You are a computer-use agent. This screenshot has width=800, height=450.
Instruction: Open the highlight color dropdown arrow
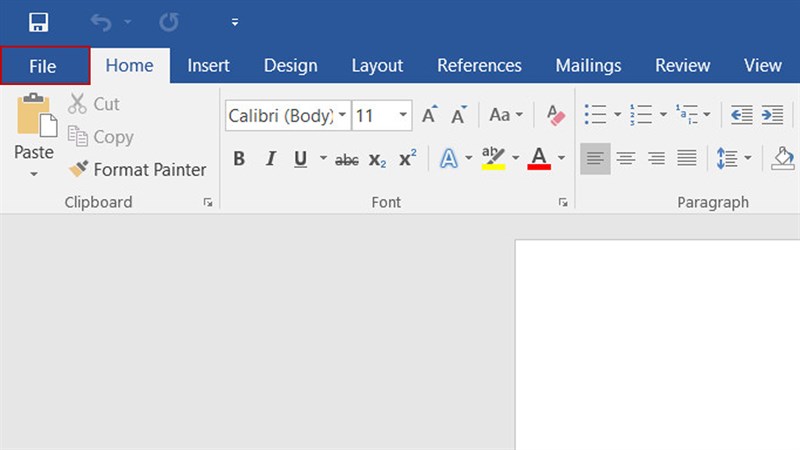[x=515, y=158]
